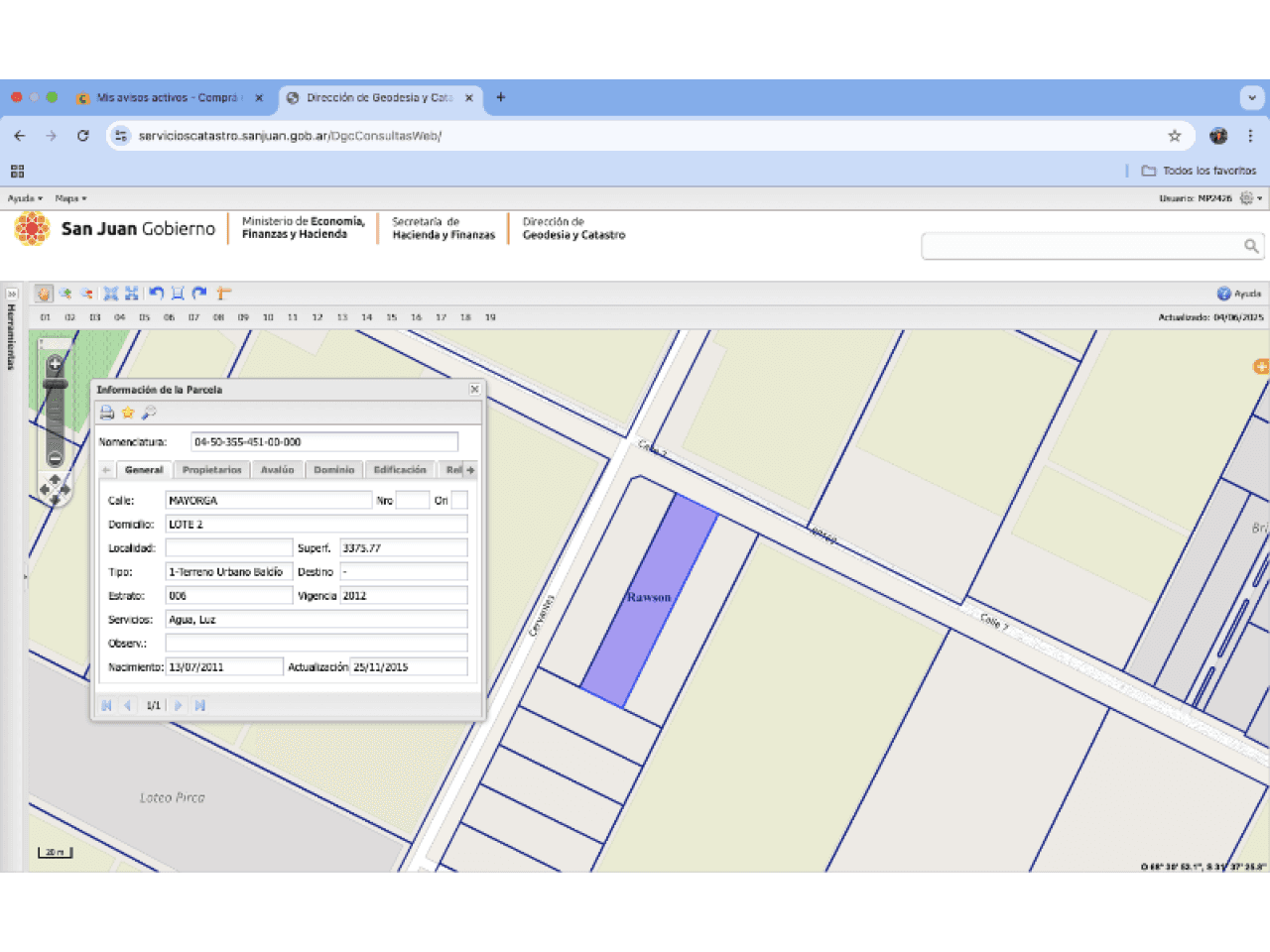This screenshot has height=952, width=1270.
Task: Go to the next record arrow
Action: pyautogui.click(x=178, y=705)
